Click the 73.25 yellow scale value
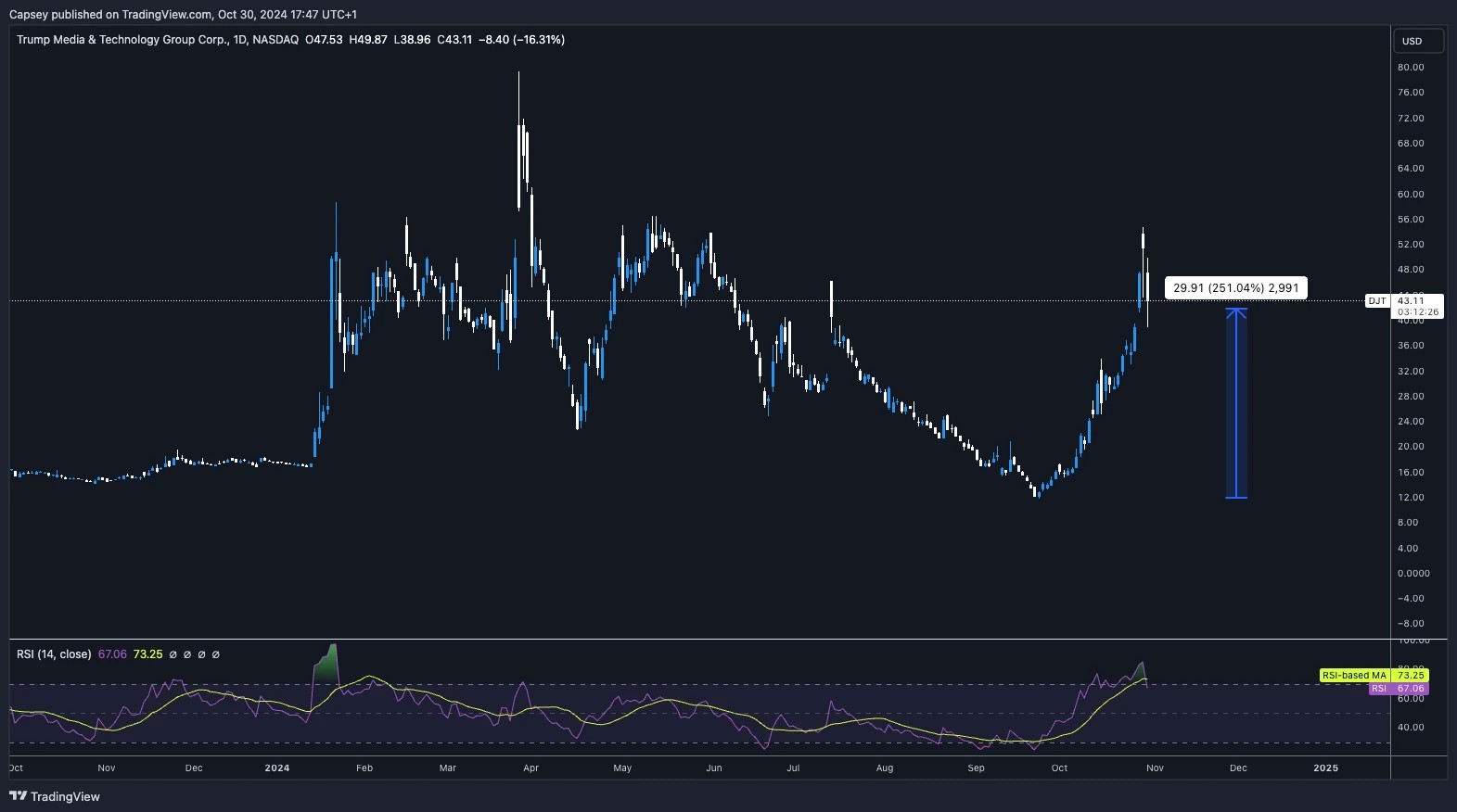Image resolution: width=1457 pixels, height=812 pixels. tap(1411, 676)
